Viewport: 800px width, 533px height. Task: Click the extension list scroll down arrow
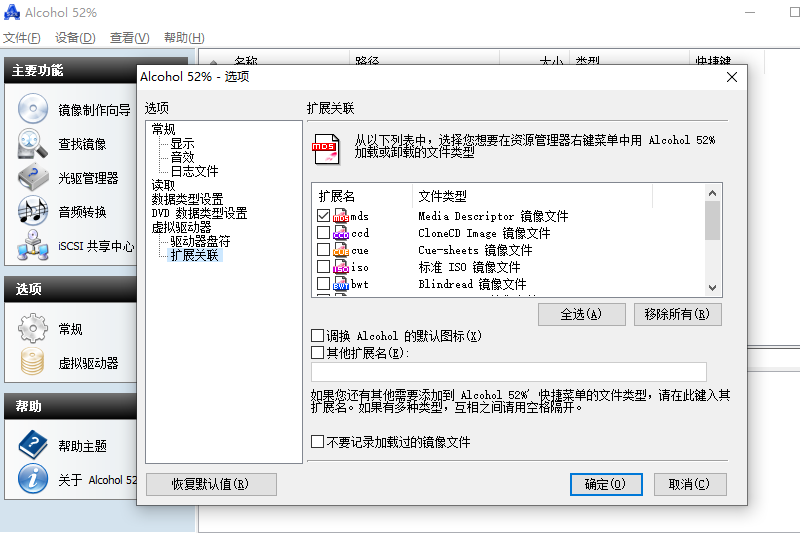tap(713, 288)
